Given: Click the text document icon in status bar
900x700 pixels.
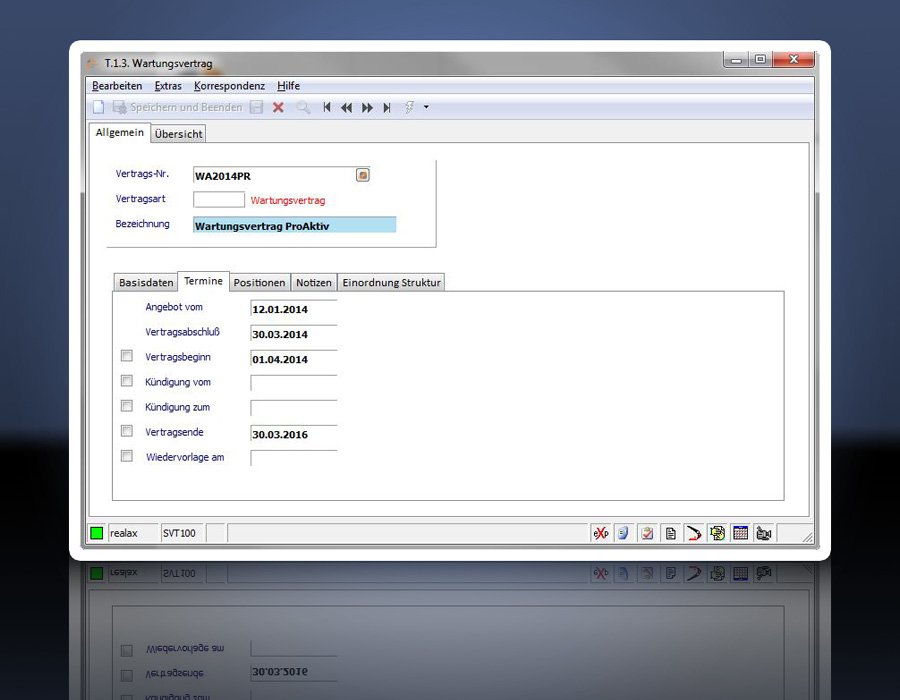Looking at the screenshot, I should pos(670,534).
